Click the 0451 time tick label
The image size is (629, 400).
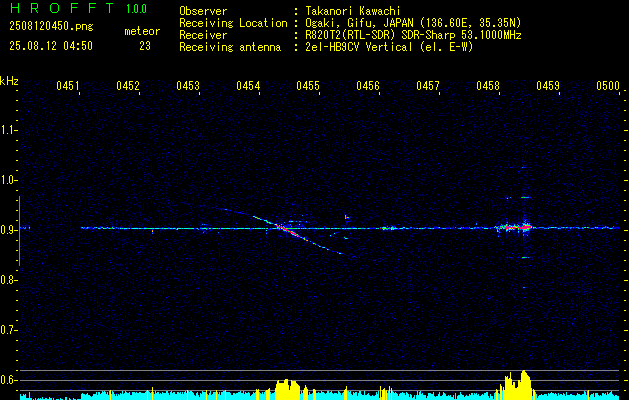coord(68,85)
